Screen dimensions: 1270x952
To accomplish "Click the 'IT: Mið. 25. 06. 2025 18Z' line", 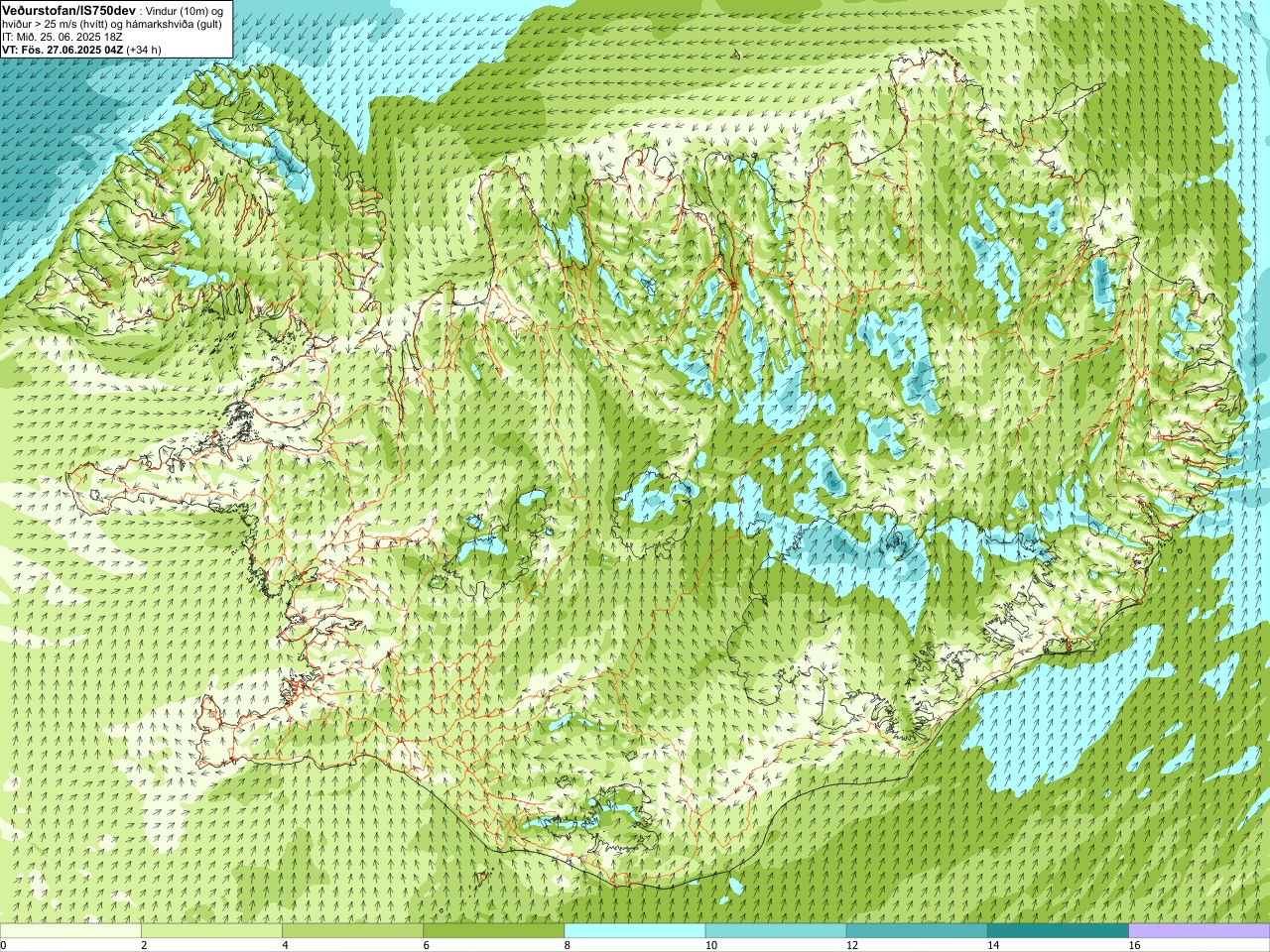I will click(63, 36).
